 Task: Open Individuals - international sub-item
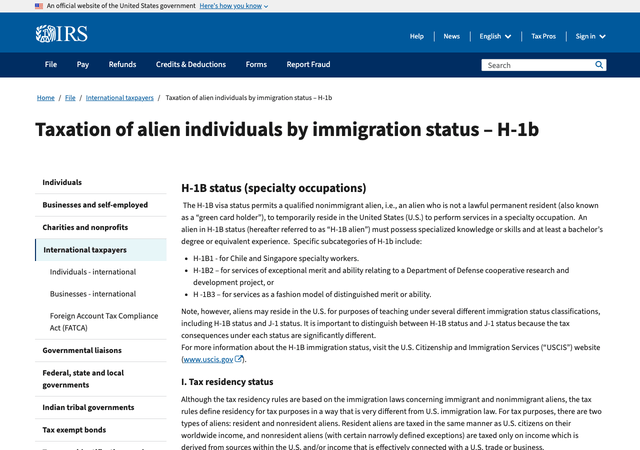(93, 272)
